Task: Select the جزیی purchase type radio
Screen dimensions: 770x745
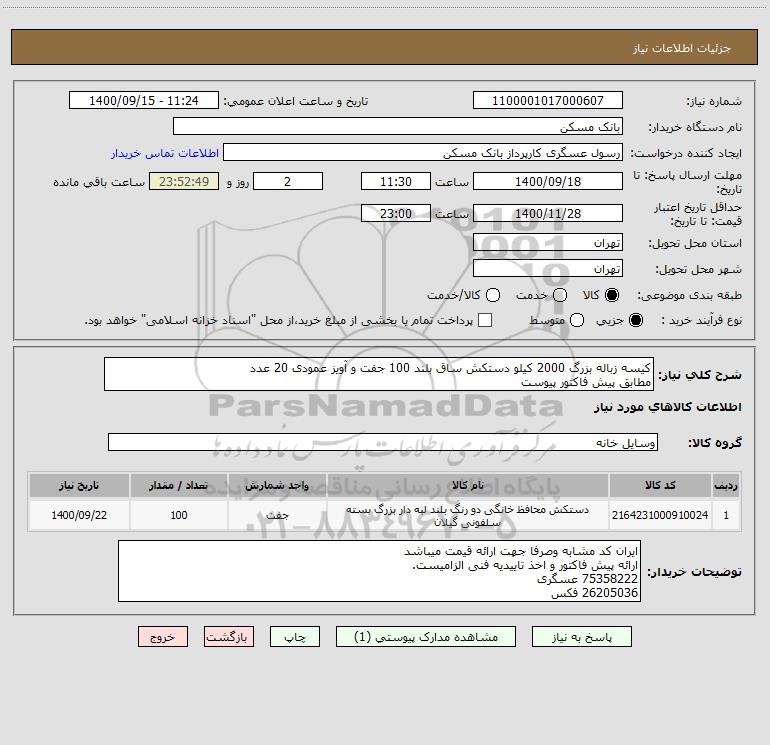Action: pyautogui.click(x=635, y=320)
